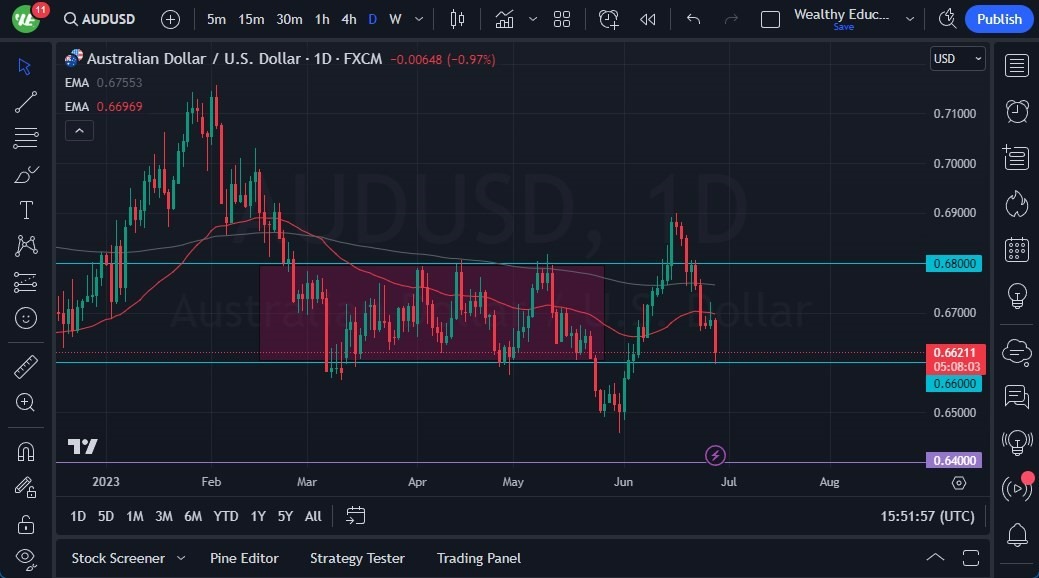Open the Economic Calendar panel
The height and width of the screenshot is (578, 1039).
coord(1016,250)
